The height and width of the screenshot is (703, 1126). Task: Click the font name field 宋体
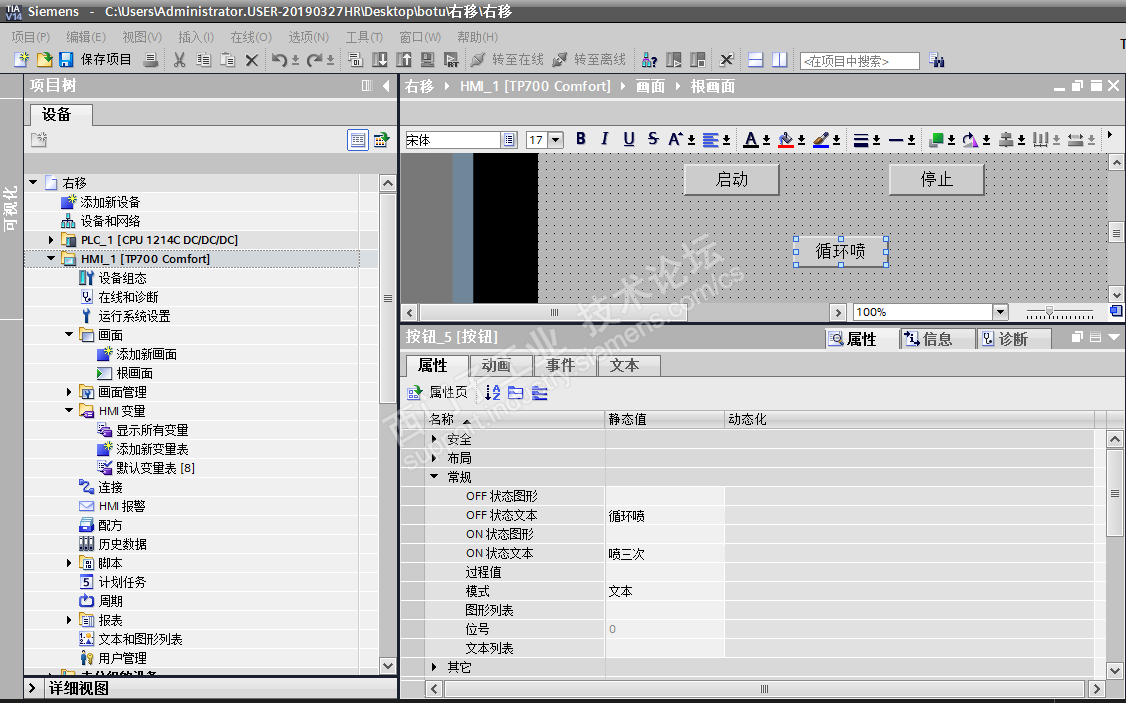452,140
